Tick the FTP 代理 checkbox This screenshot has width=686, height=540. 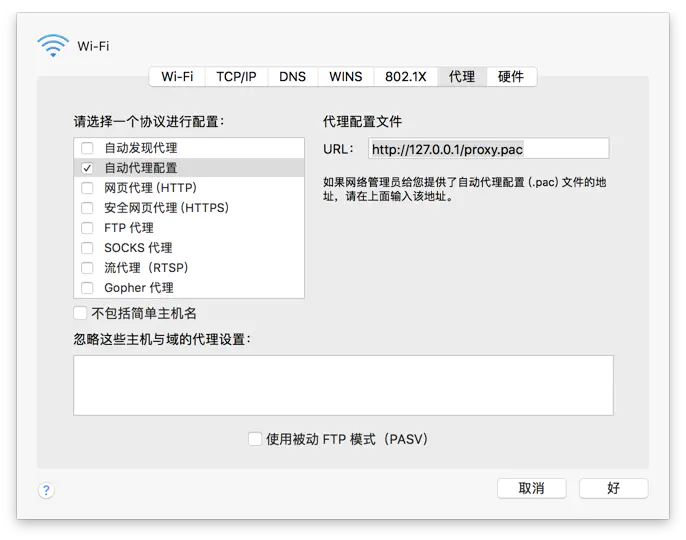click(87, 228)
